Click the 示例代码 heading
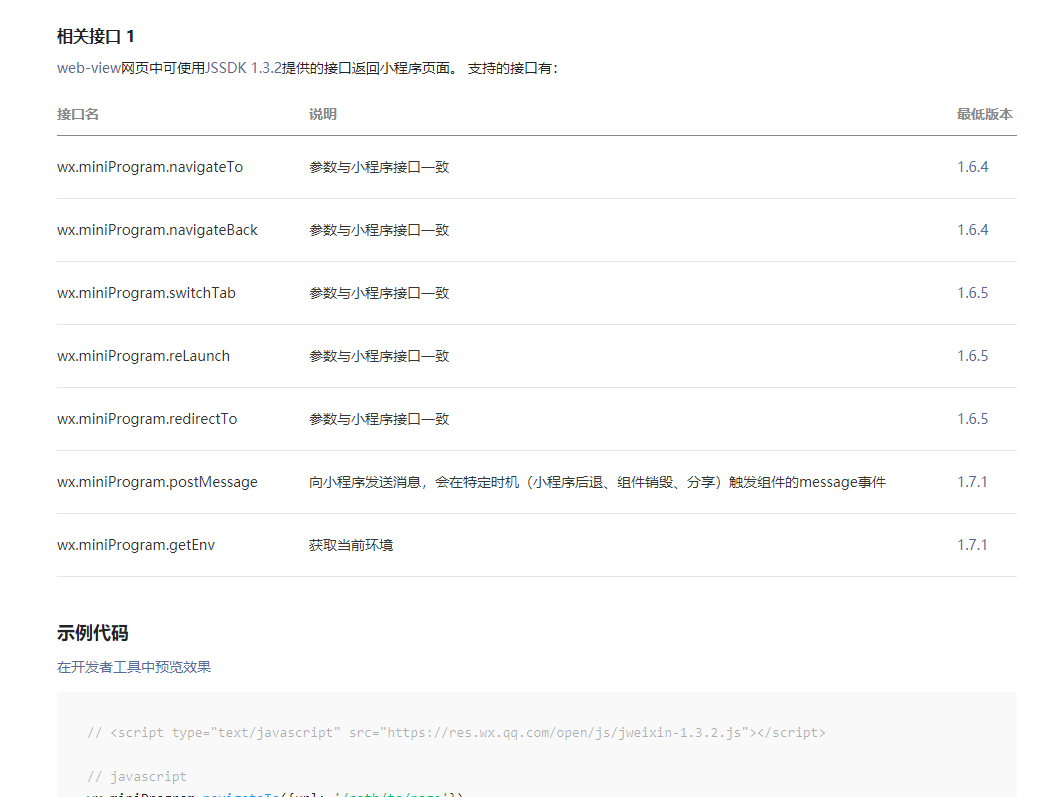The height and width of the screenshot is (797, 1061). [93, 633]
